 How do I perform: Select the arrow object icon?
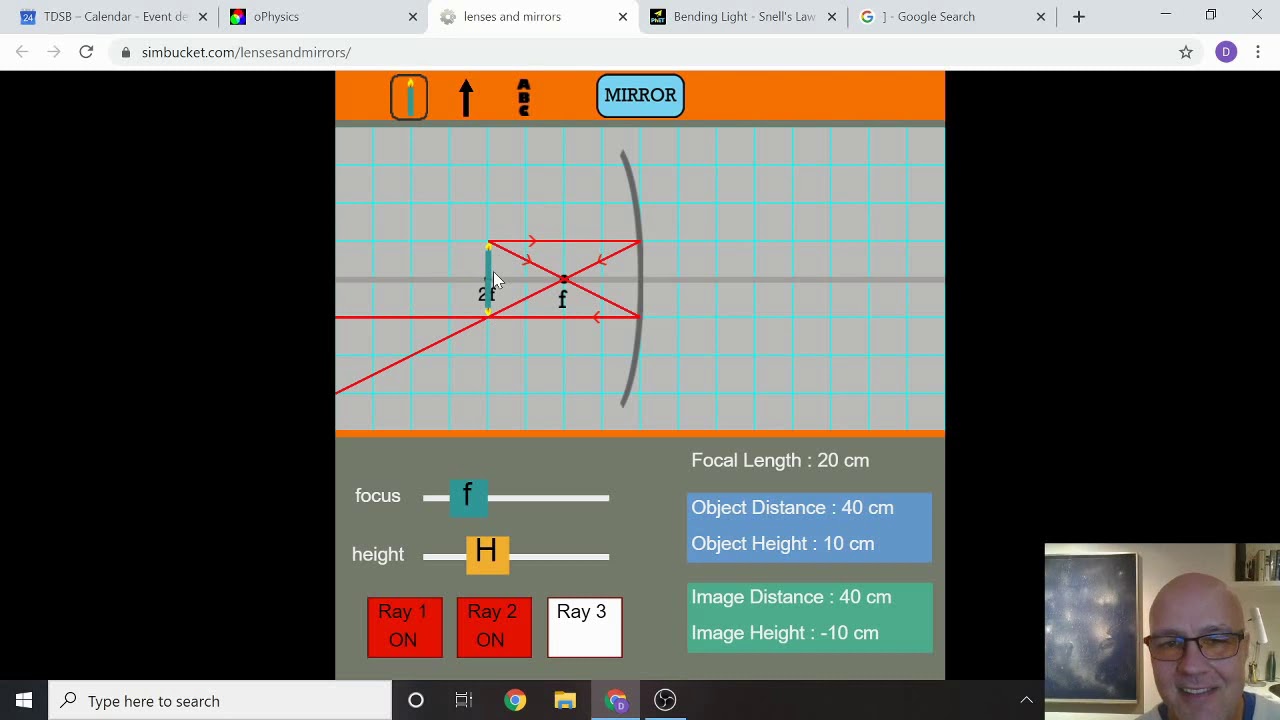pos(466,97)
